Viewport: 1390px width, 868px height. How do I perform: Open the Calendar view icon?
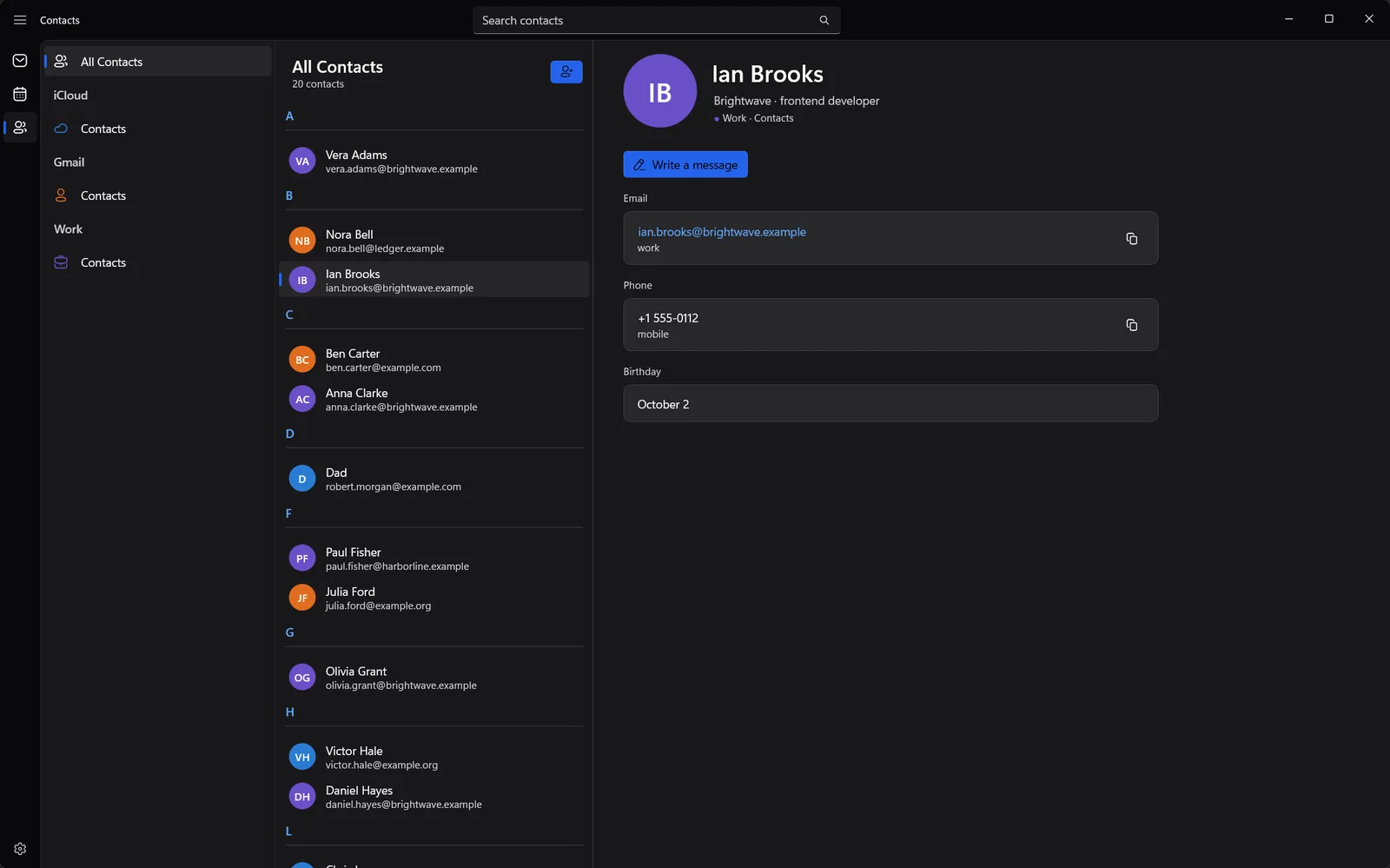(x=20, y=94)
